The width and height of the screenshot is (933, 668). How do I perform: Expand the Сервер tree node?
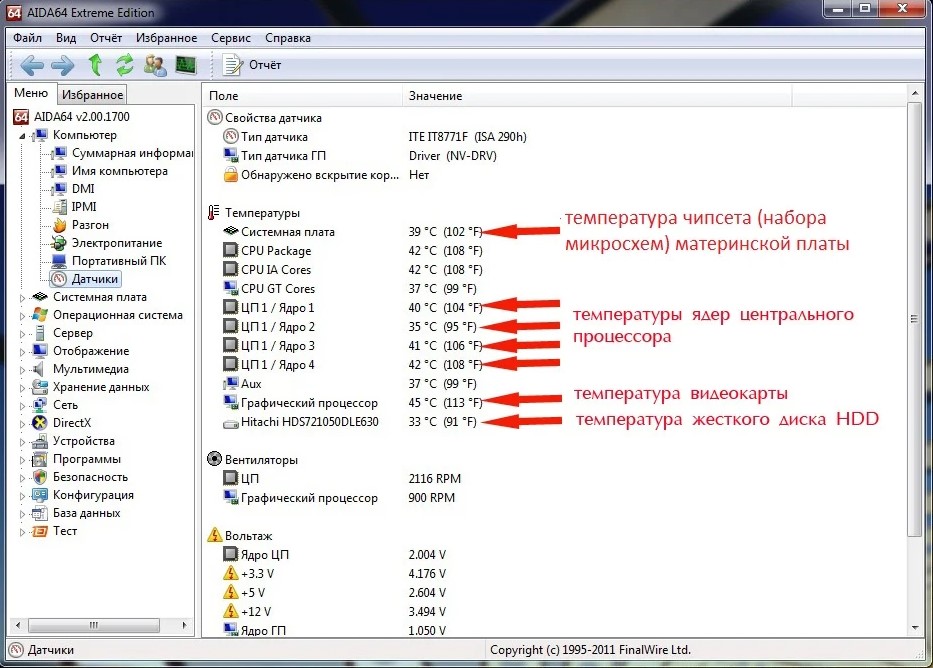(x=23, y=334)
